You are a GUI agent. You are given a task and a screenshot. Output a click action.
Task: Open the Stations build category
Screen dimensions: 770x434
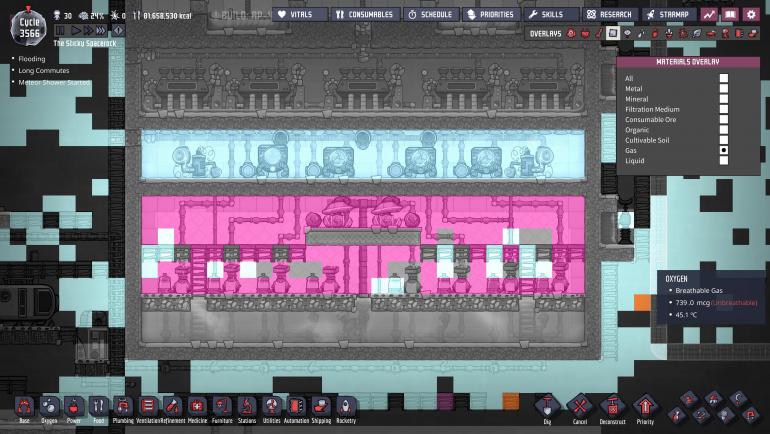click(247, 409)
